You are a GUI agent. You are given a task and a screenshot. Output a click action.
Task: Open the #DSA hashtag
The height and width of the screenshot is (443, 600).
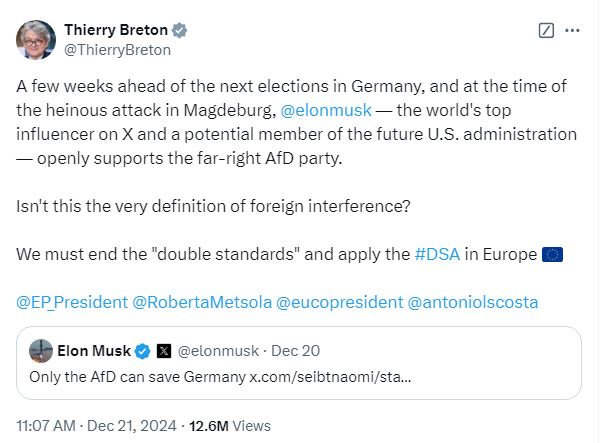tap(438, 253)
